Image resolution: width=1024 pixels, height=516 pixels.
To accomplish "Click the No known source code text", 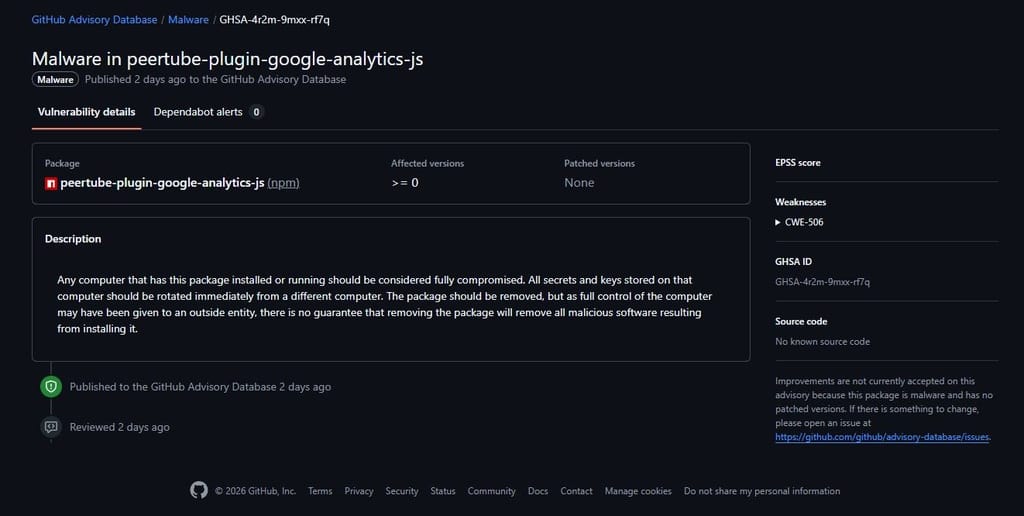I will coord(822,342).
